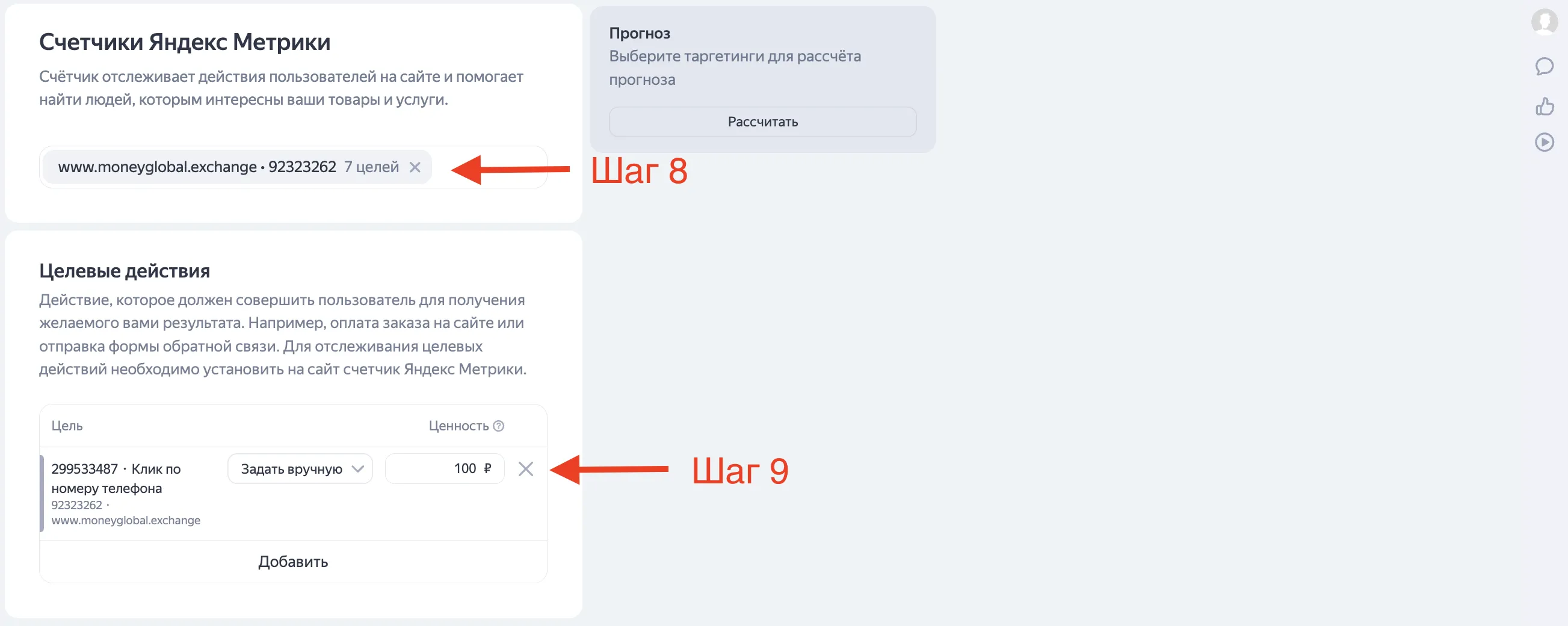The width and height of the screenshot is (1568, 626).
Task: Click the thumbs-up feedback icon
Action: [x=1544, y=107]
